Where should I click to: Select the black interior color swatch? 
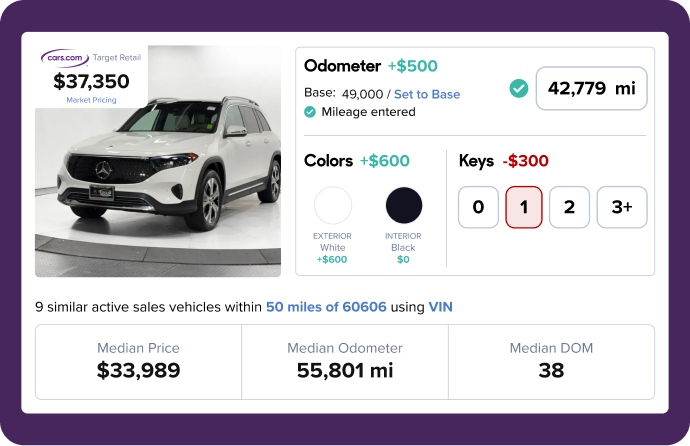tap(404, 205)
